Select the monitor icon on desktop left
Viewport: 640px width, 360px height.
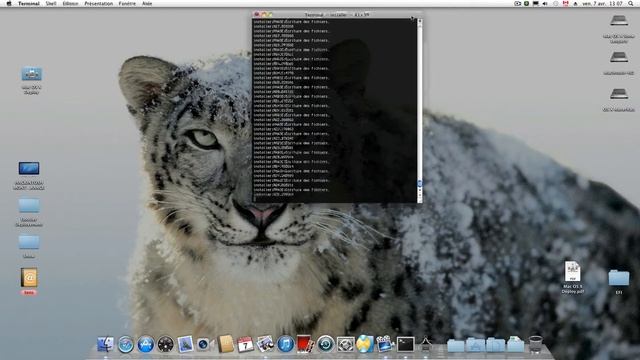[29, 168]
